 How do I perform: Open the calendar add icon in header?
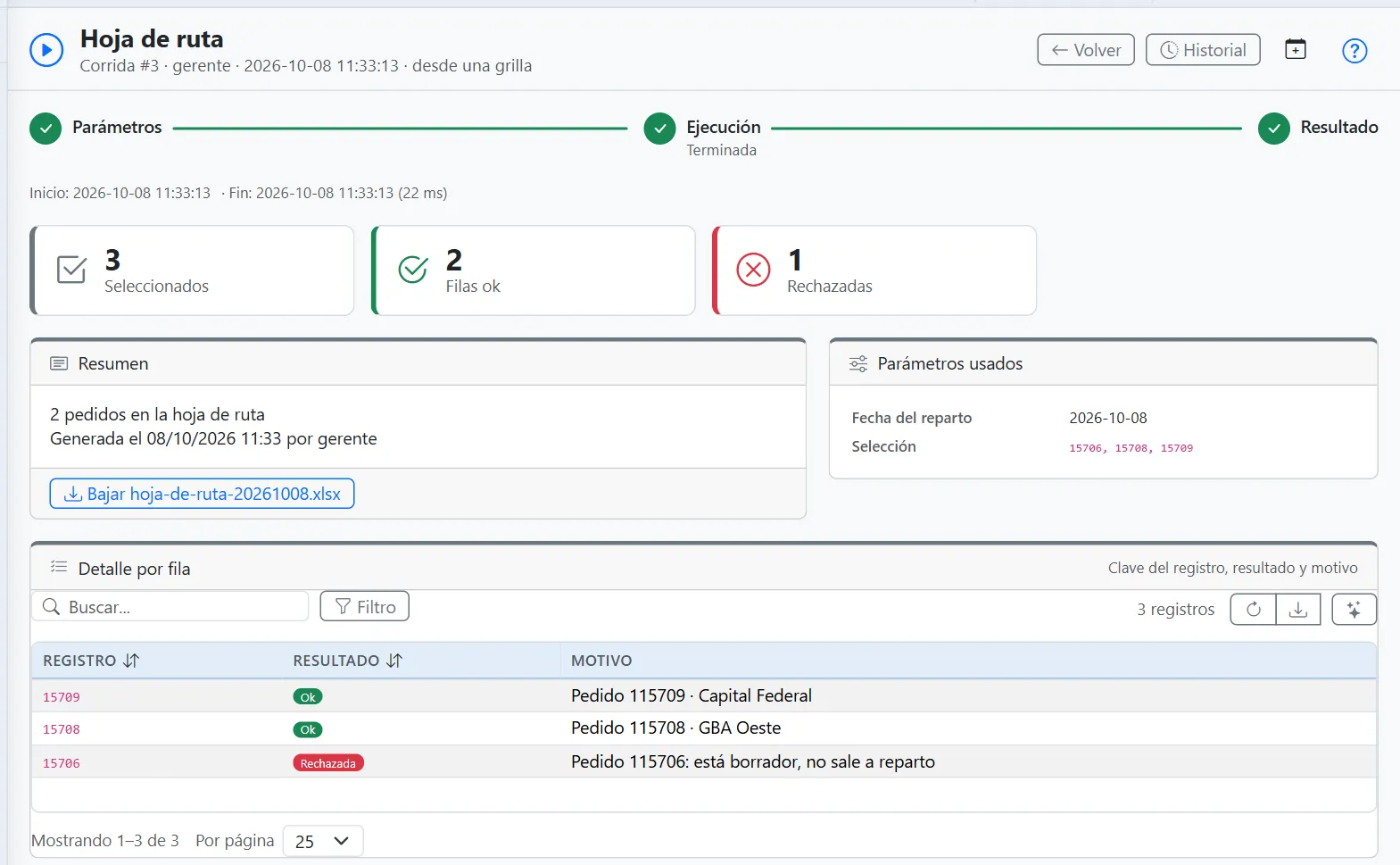(x=1296, y=49)
